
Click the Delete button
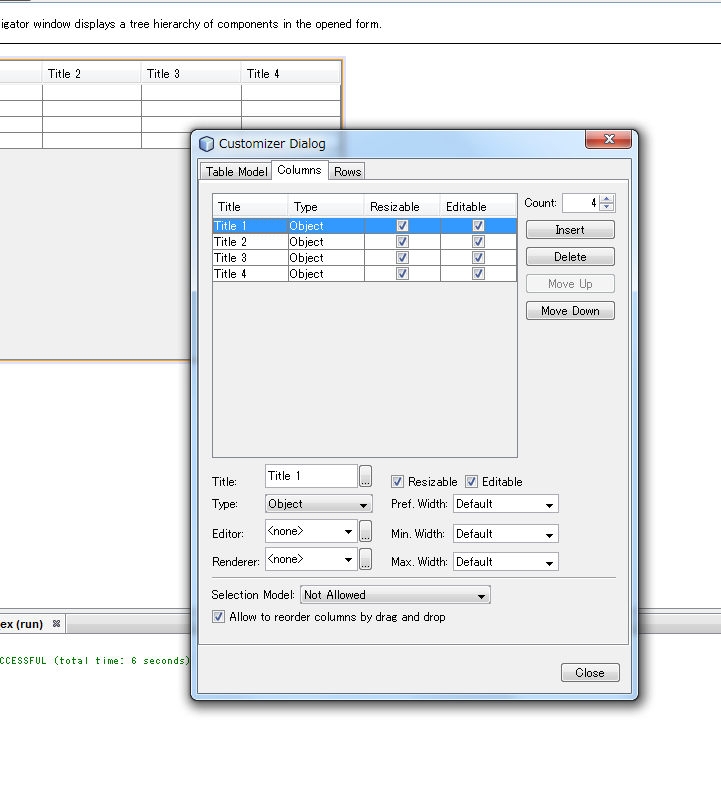(570, 257)
